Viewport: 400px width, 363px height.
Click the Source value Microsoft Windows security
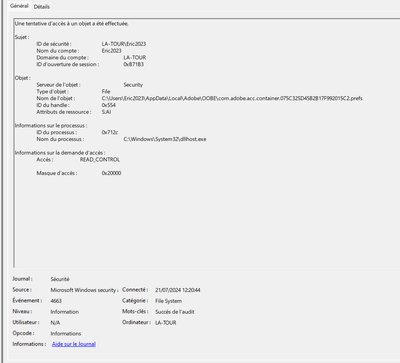click(x=84, y=290)
